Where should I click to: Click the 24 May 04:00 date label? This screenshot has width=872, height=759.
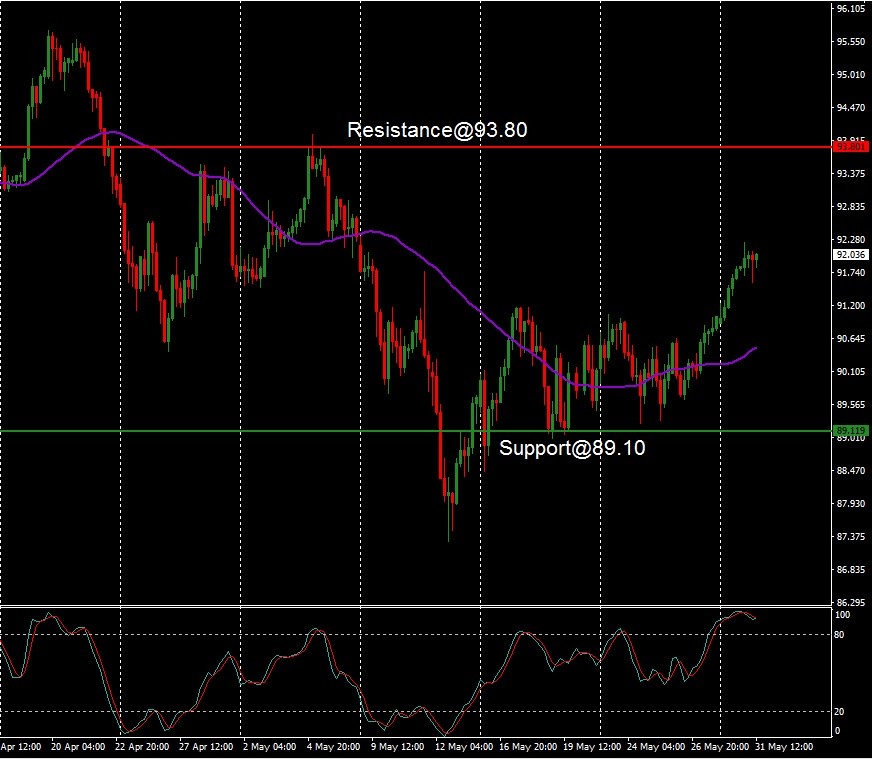[656, 747]
